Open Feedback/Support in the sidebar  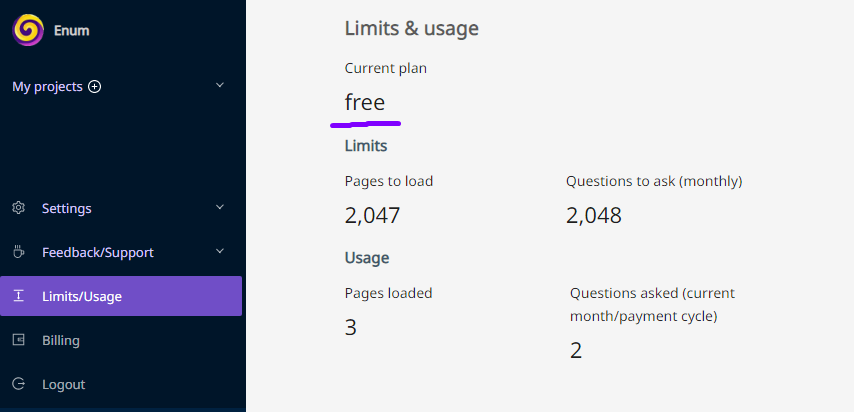click(121, 252)
